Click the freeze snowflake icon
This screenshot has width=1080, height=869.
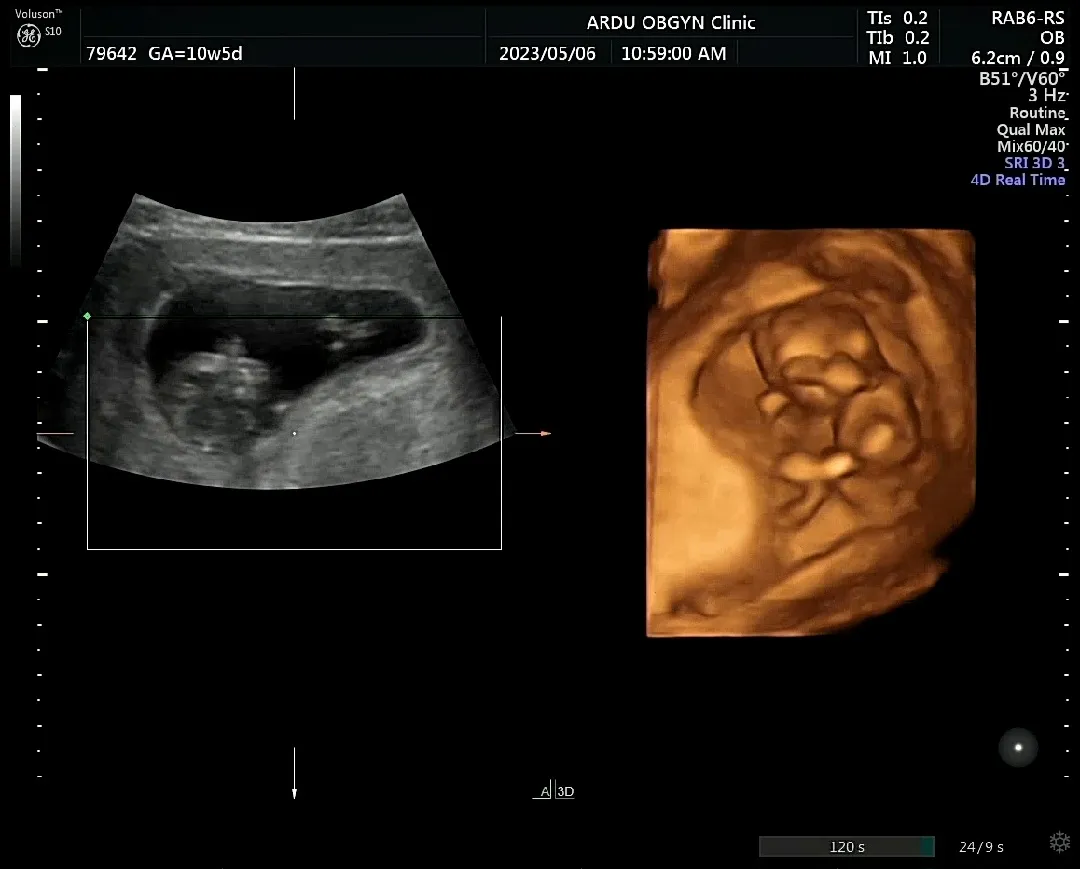pos(1059,841)
